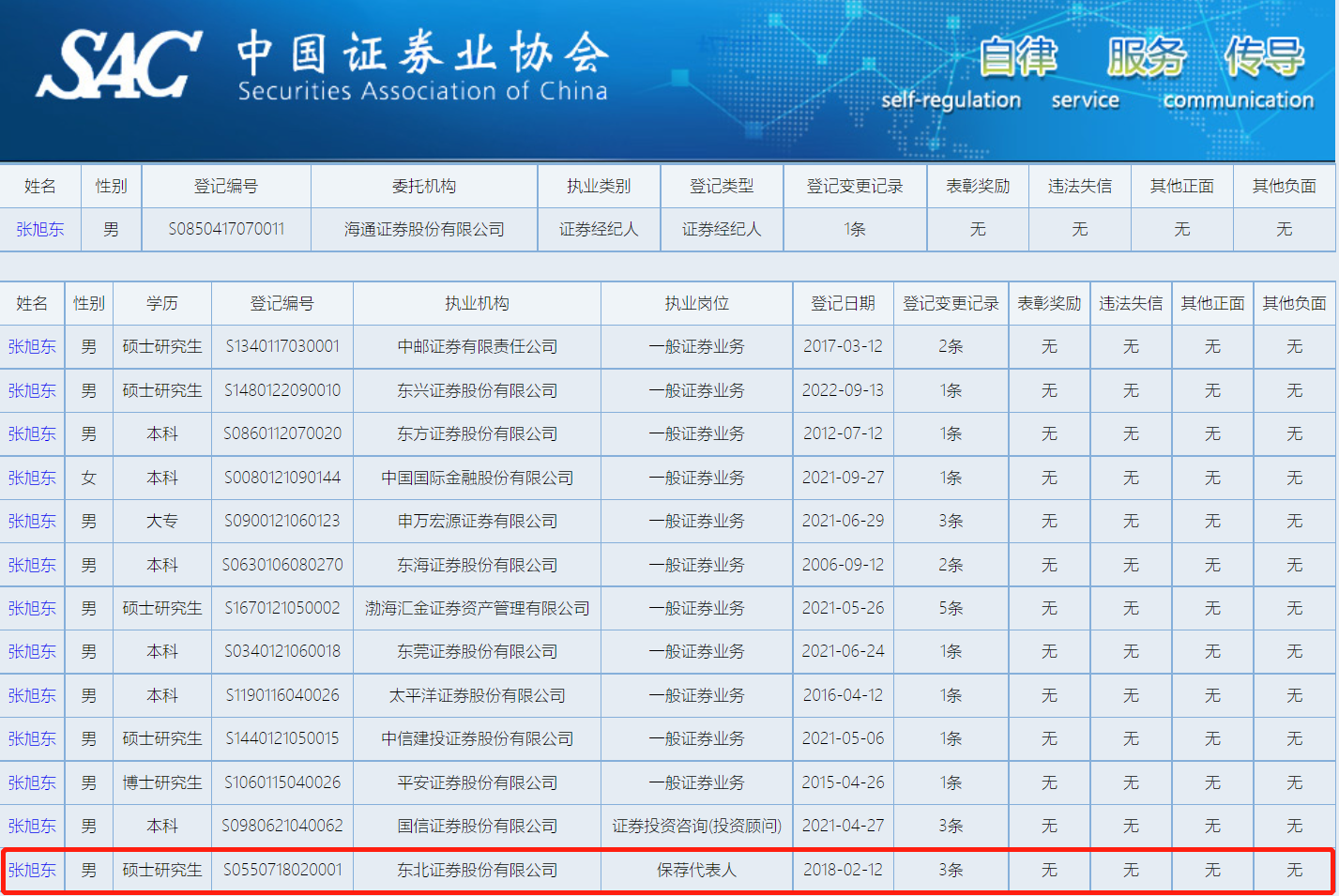This screenshot has width=1339, height=896.
Task: Click 国信证券股份有限公司 institution cell
Action: tap(477, 826)
